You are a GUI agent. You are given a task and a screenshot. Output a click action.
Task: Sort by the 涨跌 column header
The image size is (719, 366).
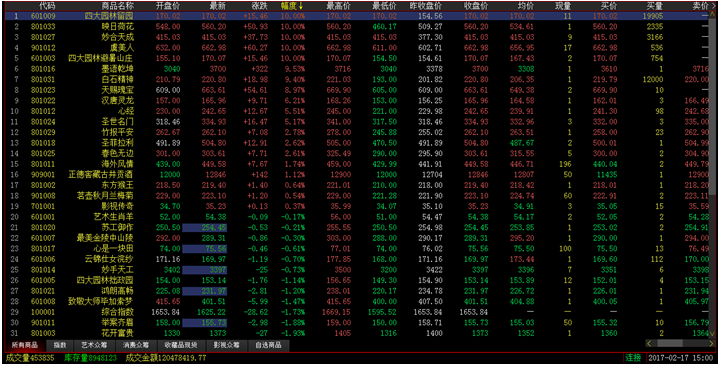pyautogui.click(x=260, y=6)
